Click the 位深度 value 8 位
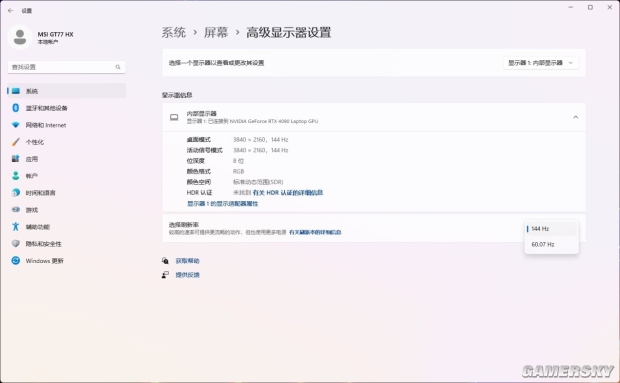Screen dimensions: 620x383 tap(238, 161)
